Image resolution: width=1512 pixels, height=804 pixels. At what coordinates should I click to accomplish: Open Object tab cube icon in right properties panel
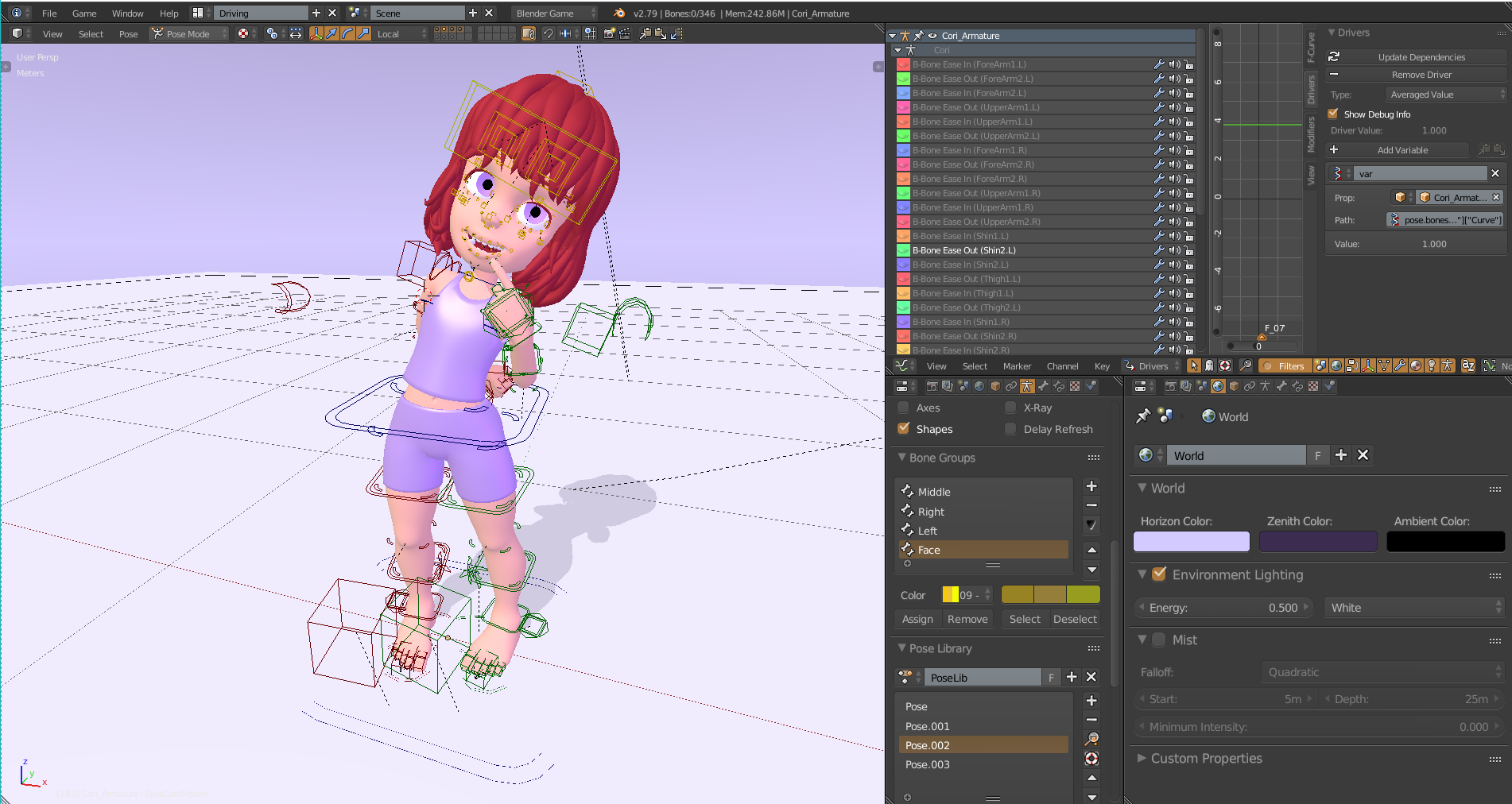pos(1234,386)
